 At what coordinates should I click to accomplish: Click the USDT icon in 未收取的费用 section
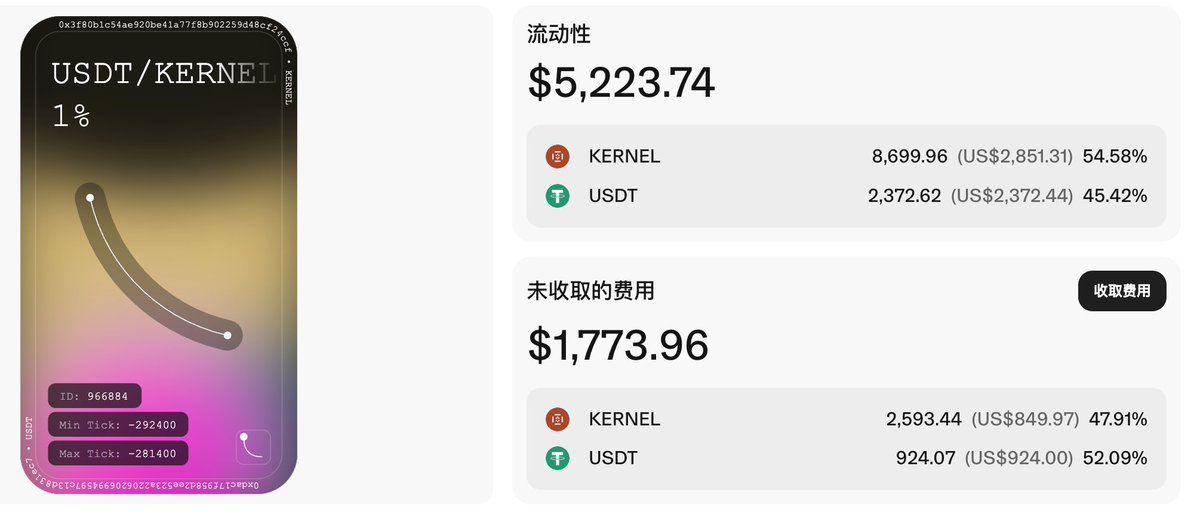tap(557, 459)
